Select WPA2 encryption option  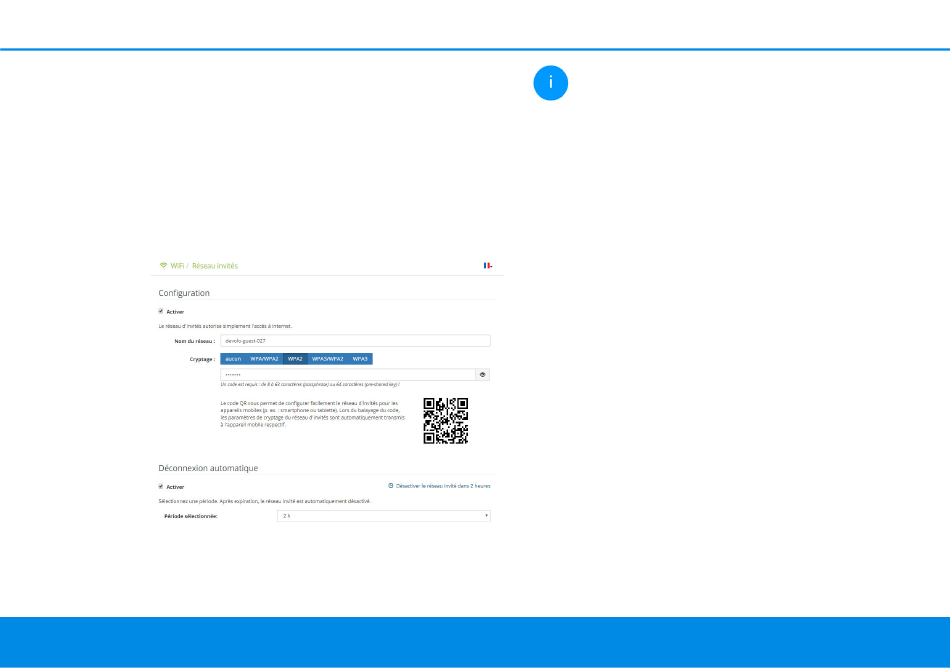pyautogui.click(x=295, y=358)
